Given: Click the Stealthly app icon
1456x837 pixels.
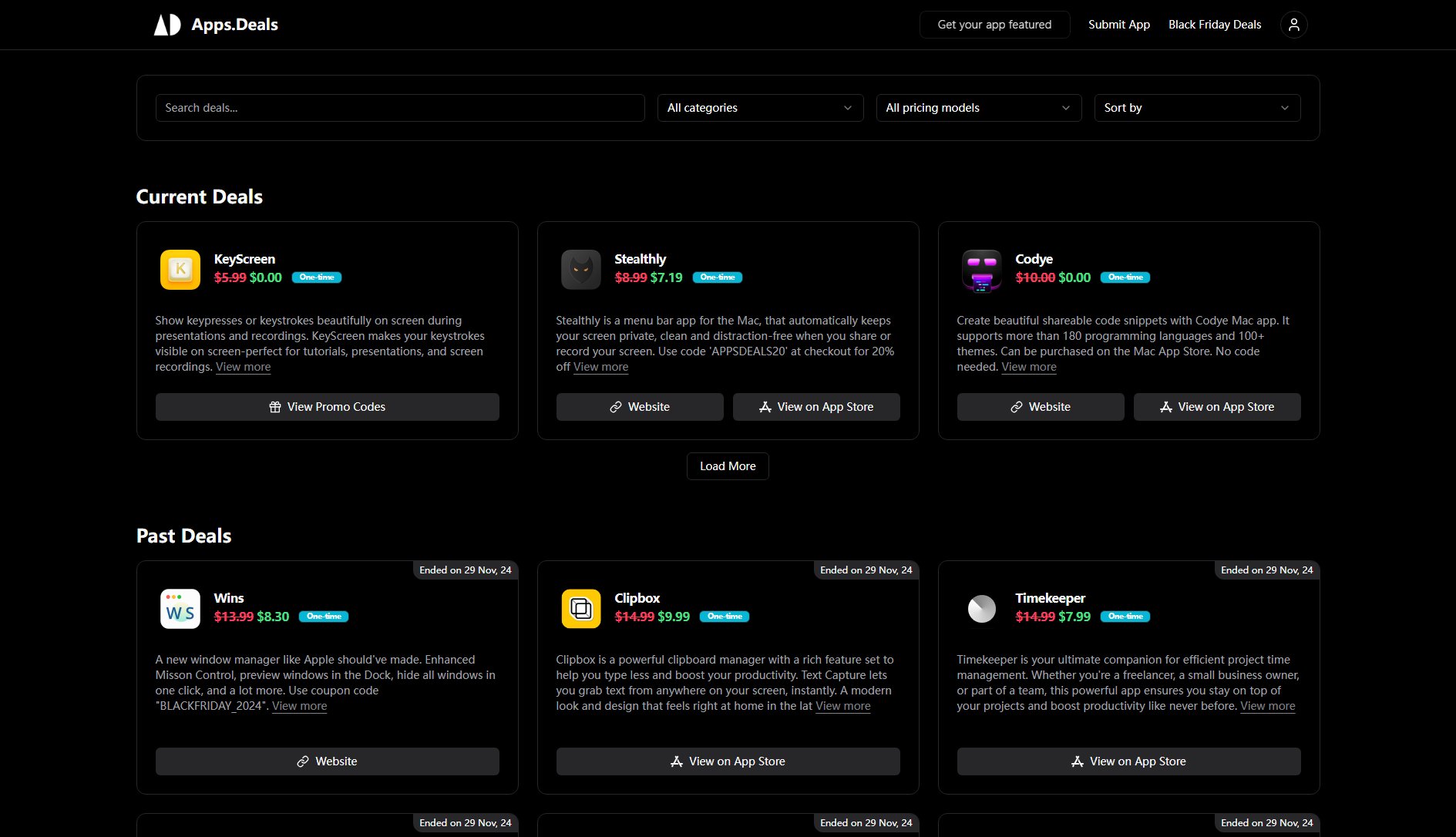Looking at the screenshot, I should 580,269.
